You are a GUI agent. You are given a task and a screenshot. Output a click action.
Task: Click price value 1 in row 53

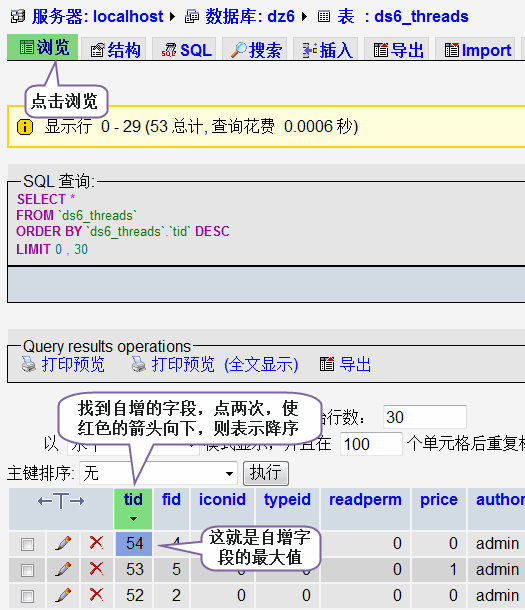[x=453, y=570]
